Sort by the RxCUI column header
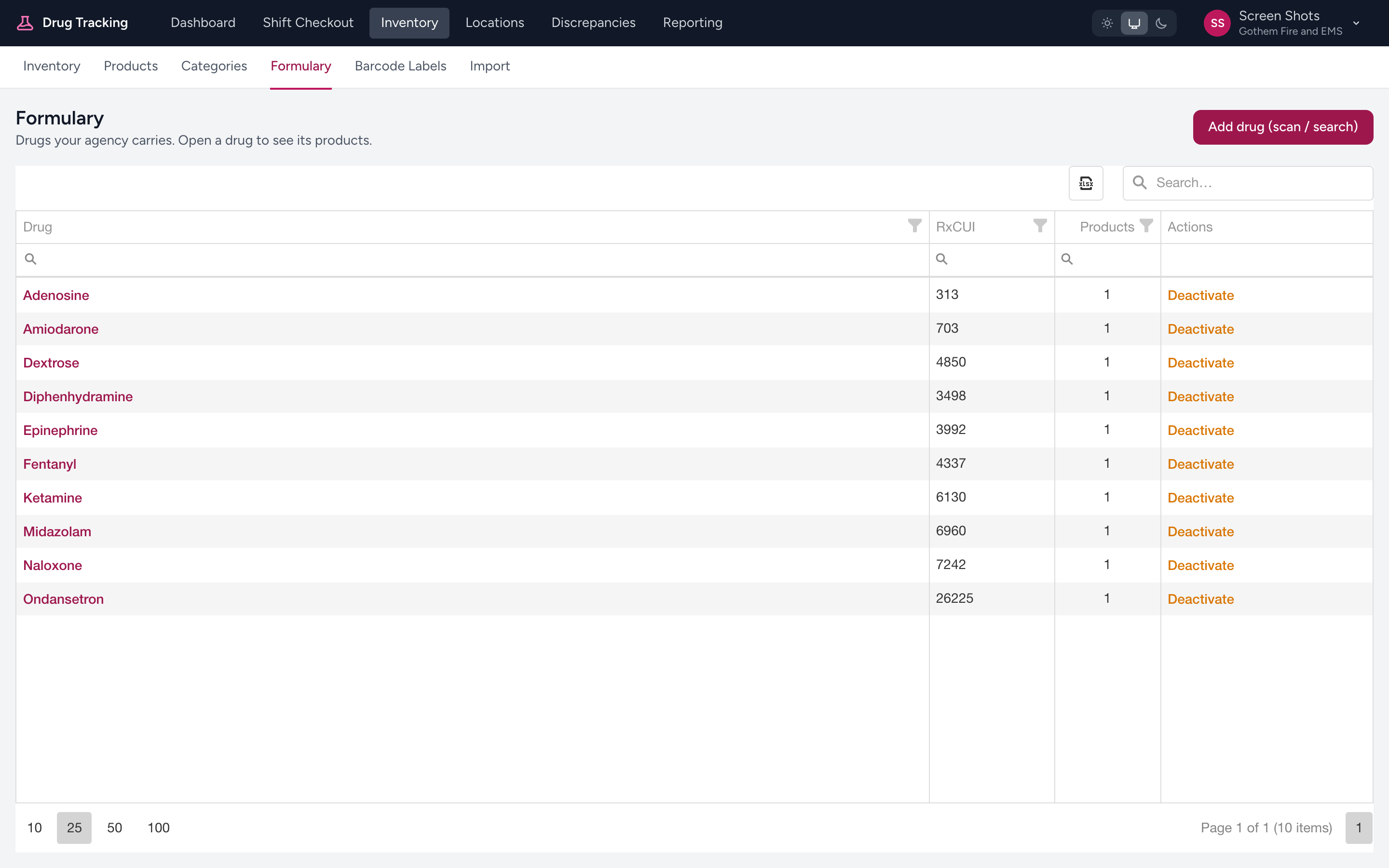The image size is (1389, 868). (x=955, y=227)
